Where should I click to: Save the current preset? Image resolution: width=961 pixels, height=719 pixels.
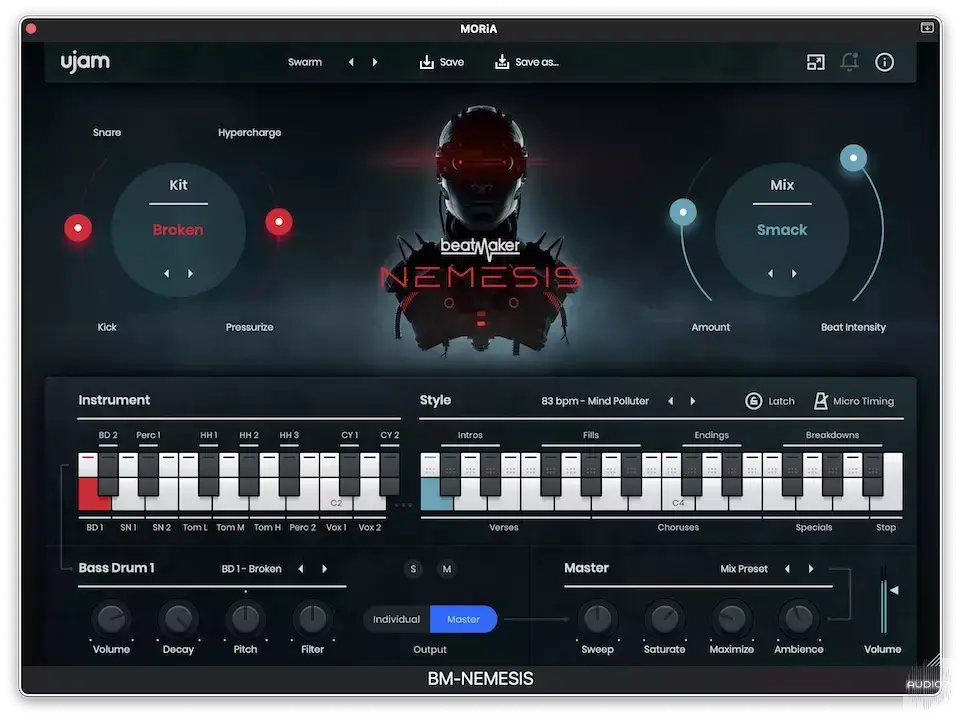(441, 62)
